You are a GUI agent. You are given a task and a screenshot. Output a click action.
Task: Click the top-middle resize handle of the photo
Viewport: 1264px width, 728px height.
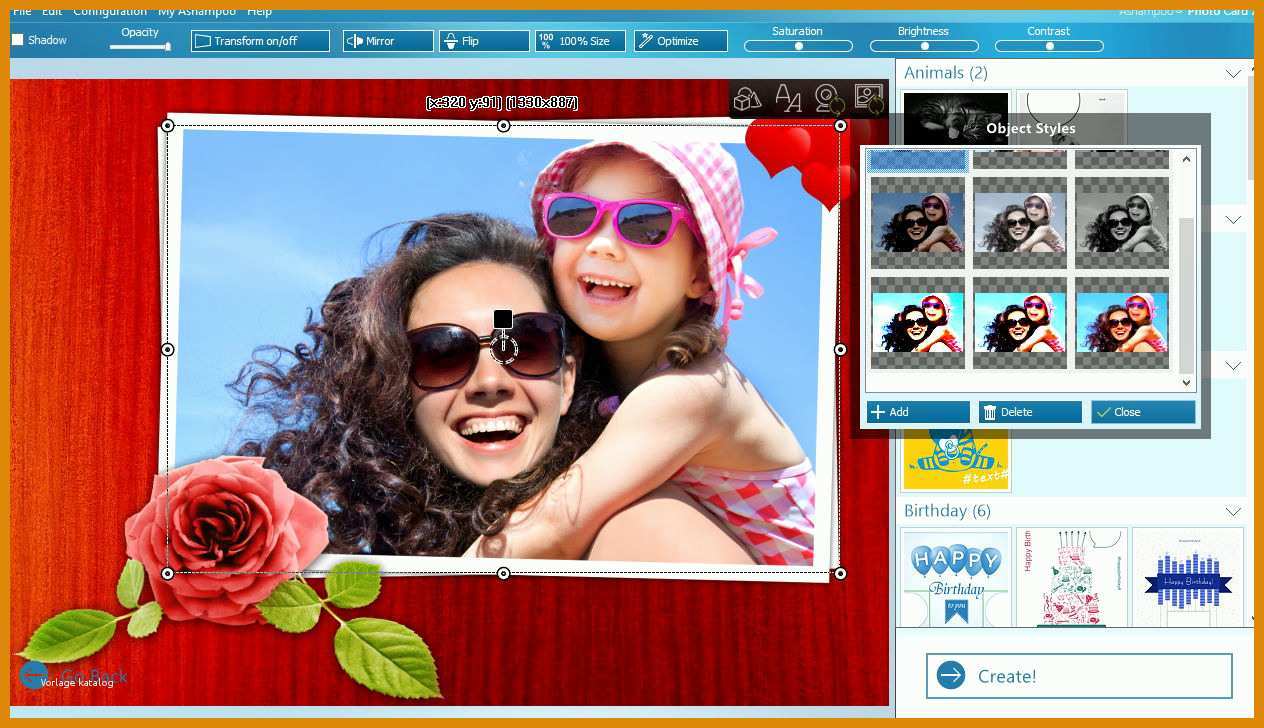coord(504,126)
